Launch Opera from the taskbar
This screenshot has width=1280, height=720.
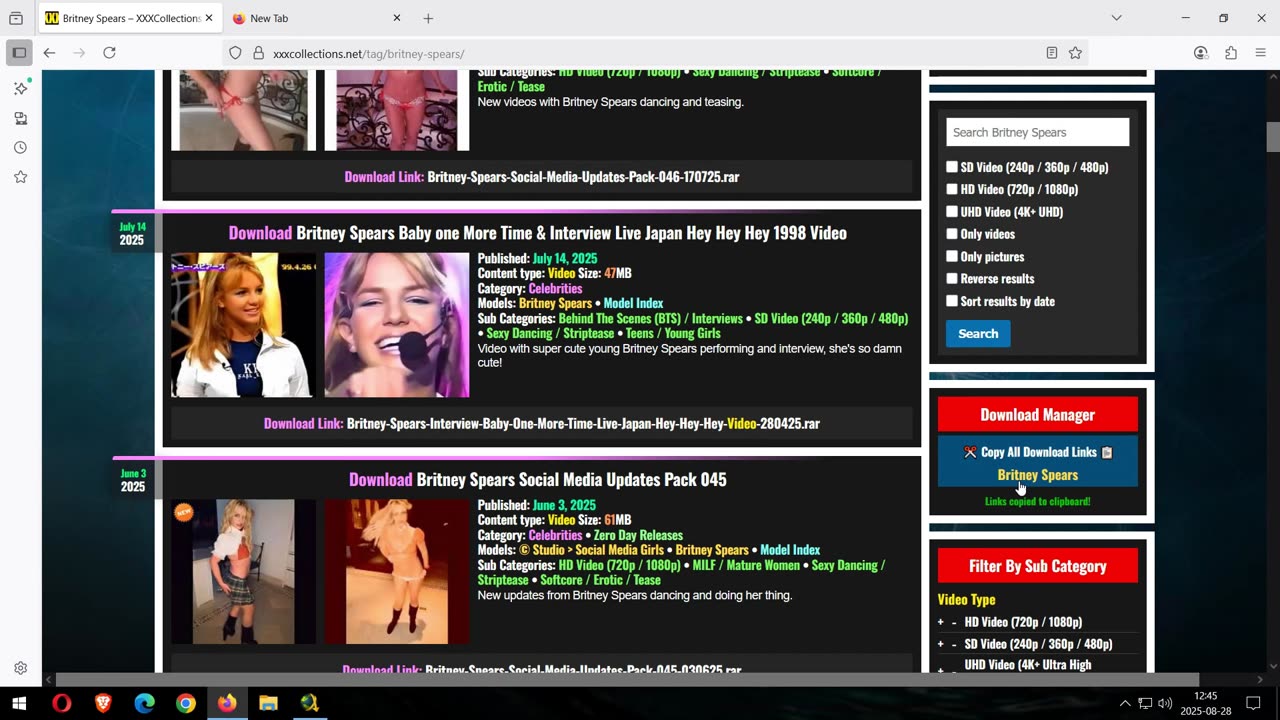[62, 703]
